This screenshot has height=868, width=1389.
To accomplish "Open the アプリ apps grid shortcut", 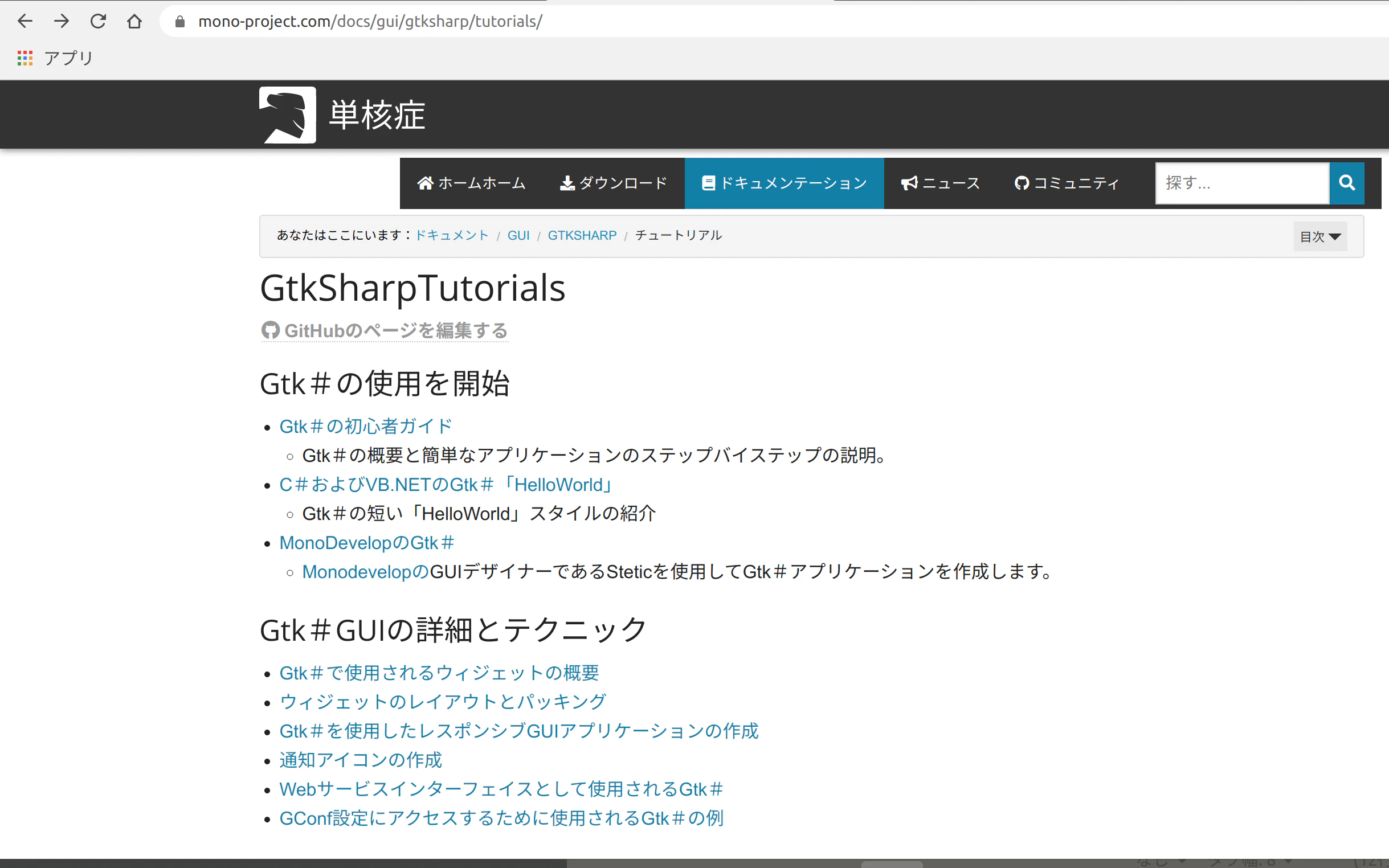I will pyautogui.click(x=55, y=58).
